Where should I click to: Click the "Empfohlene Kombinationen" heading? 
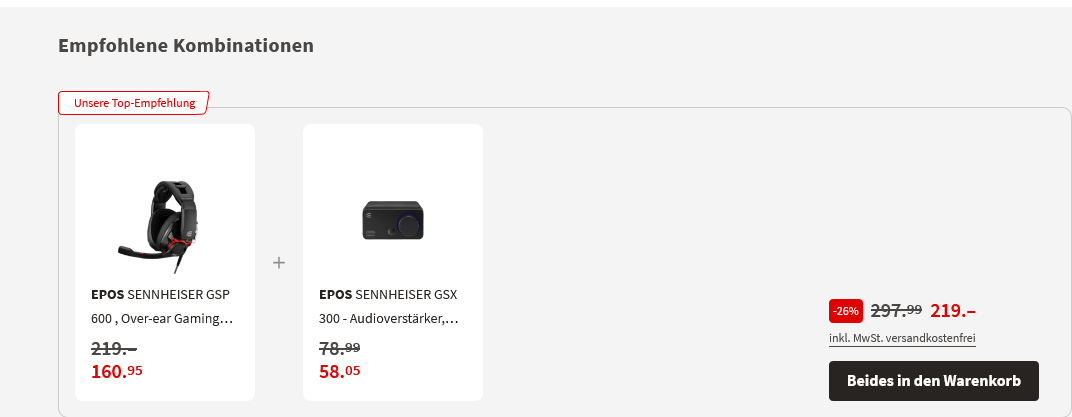[186, 45]
